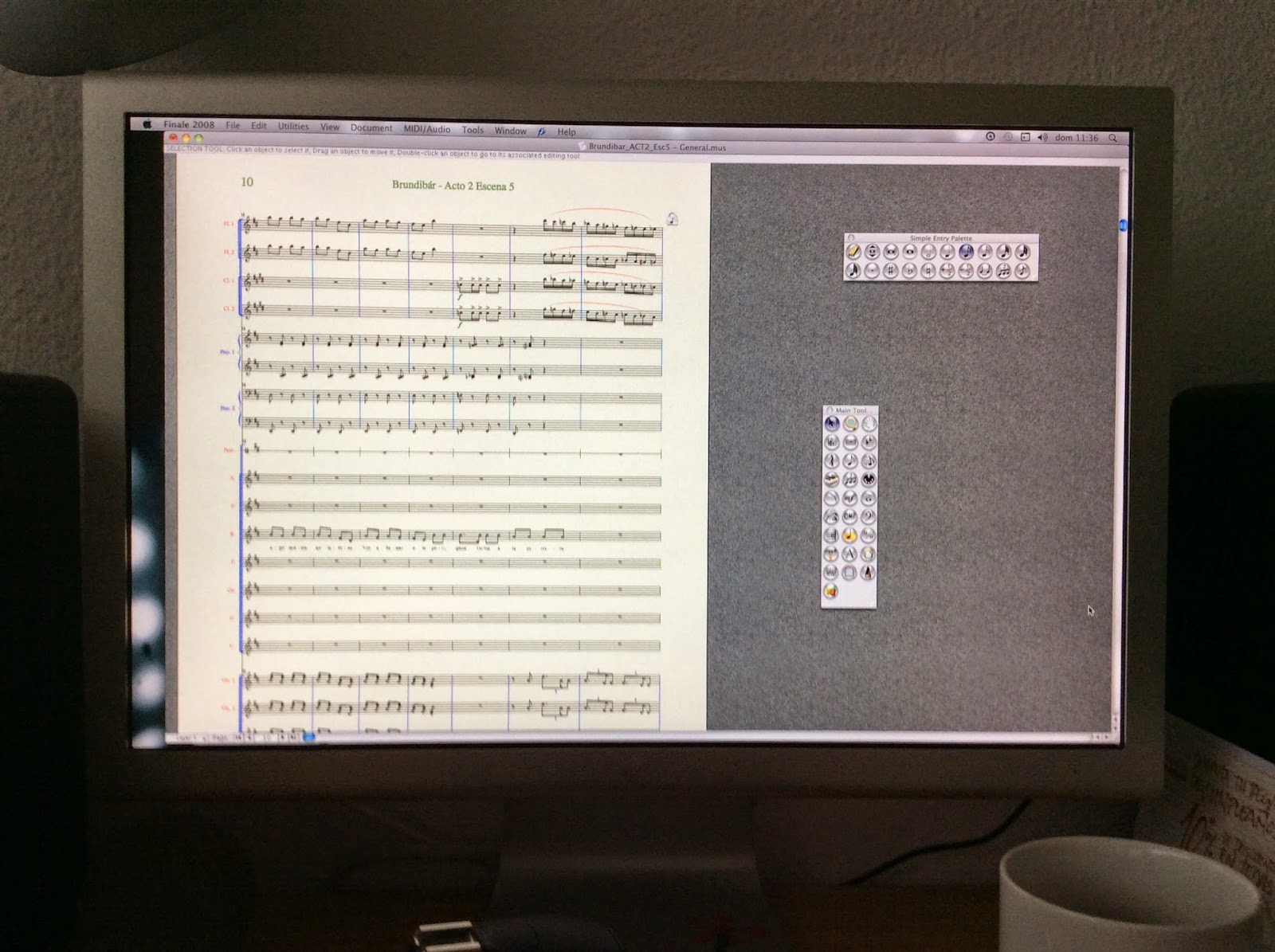Click the lower half step button
This screenshot has height=952, width=1275.
coord(966,271)
